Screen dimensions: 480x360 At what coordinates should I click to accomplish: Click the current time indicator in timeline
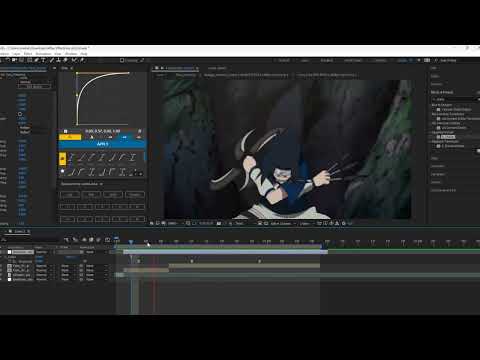[131, 242]
